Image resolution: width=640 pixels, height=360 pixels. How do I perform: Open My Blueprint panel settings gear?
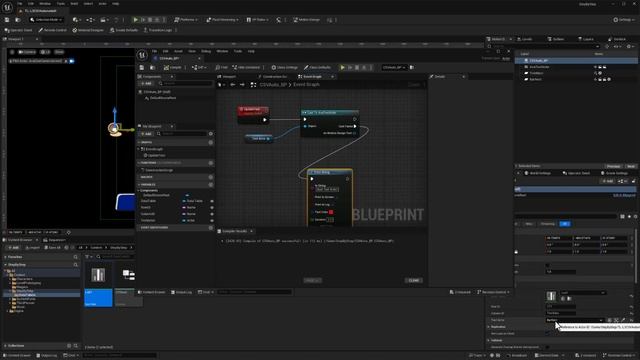(x=211, y=134)
